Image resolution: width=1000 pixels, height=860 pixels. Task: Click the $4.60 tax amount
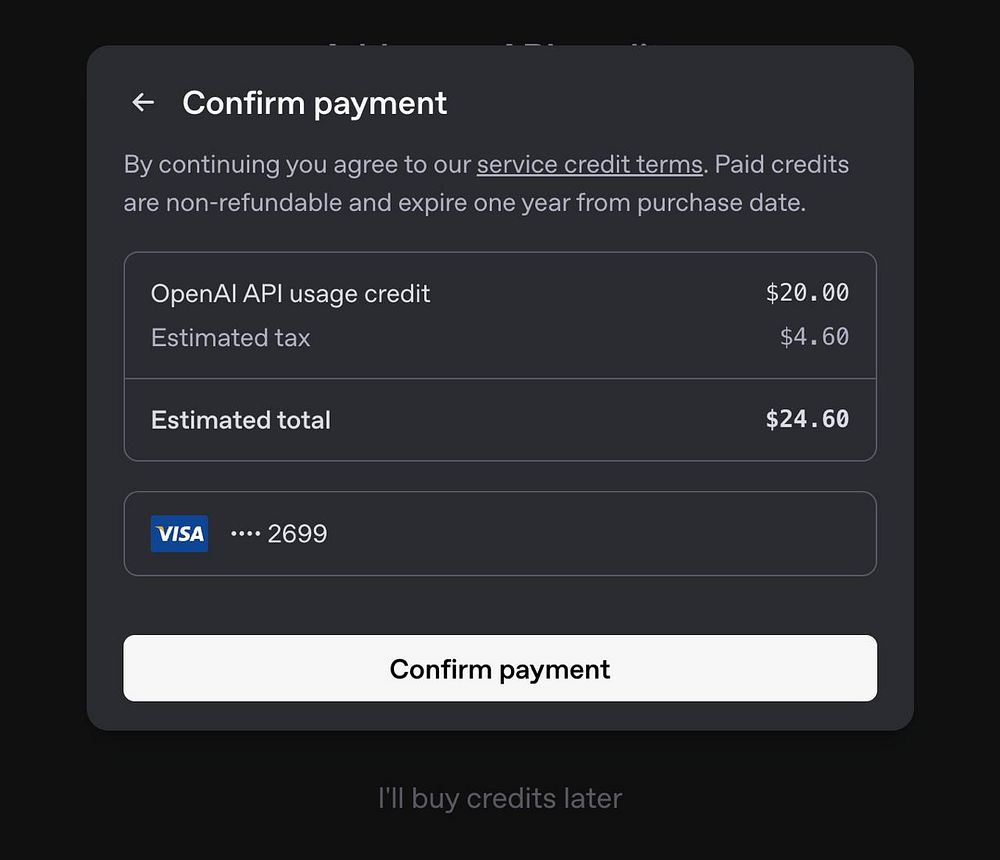814,337
